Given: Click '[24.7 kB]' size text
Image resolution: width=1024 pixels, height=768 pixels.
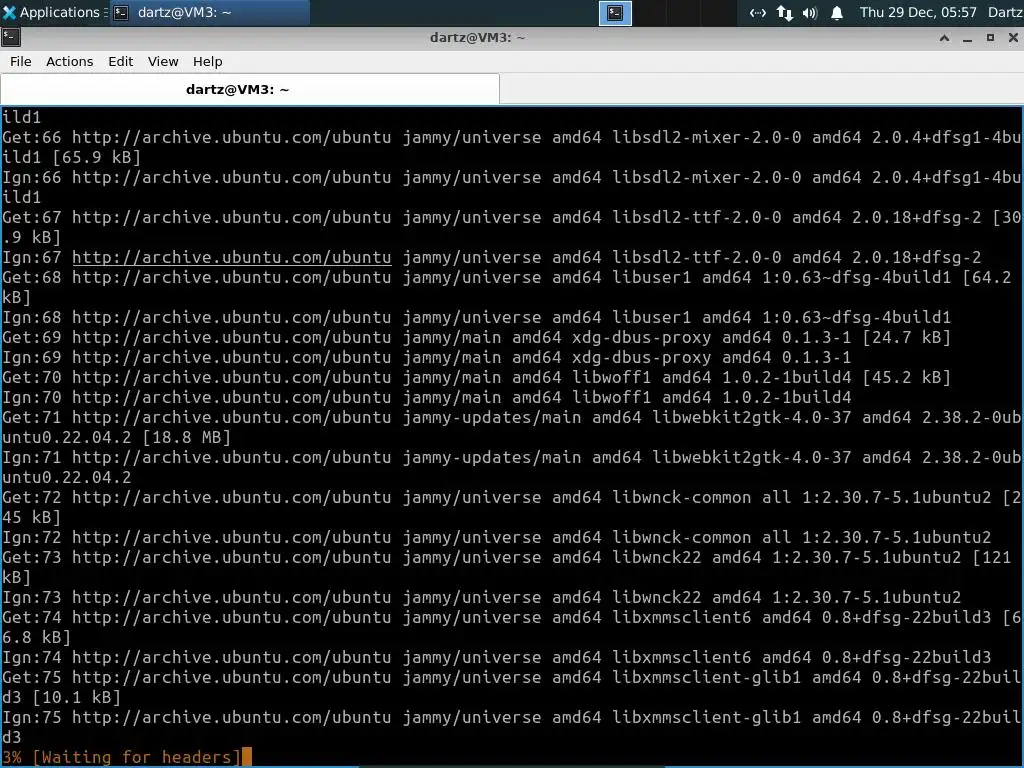Looking at the screenshot, I should click(906, 338).
